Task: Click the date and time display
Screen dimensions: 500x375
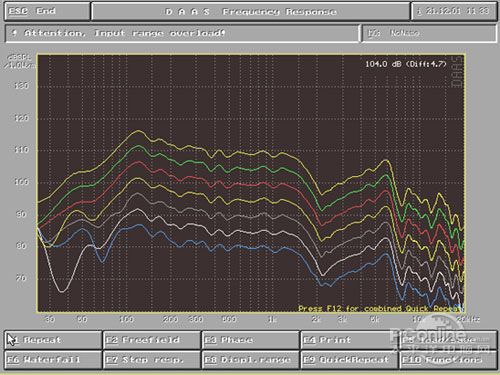Action: point(454,11)
